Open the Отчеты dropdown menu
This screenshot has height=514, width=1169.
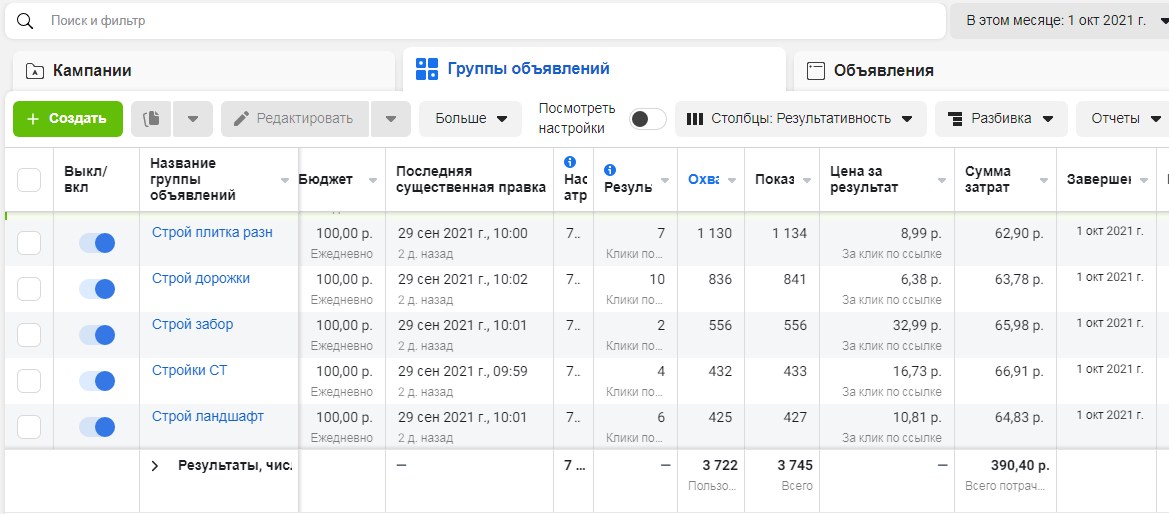coord(1122,119)
